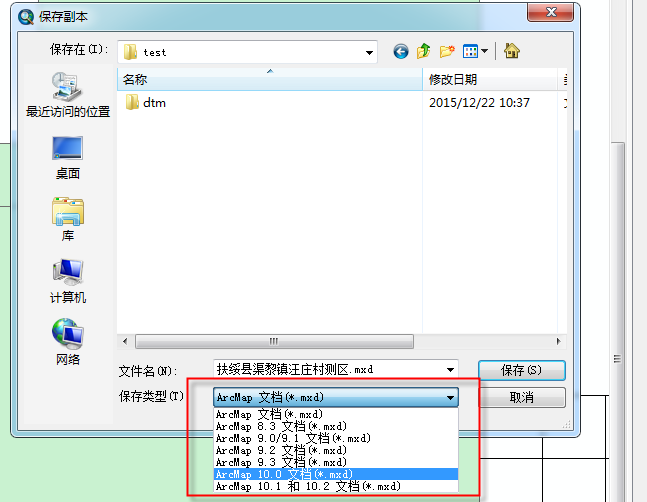Select ArcMap 10.0 文档 option

[x=336, y=474]
